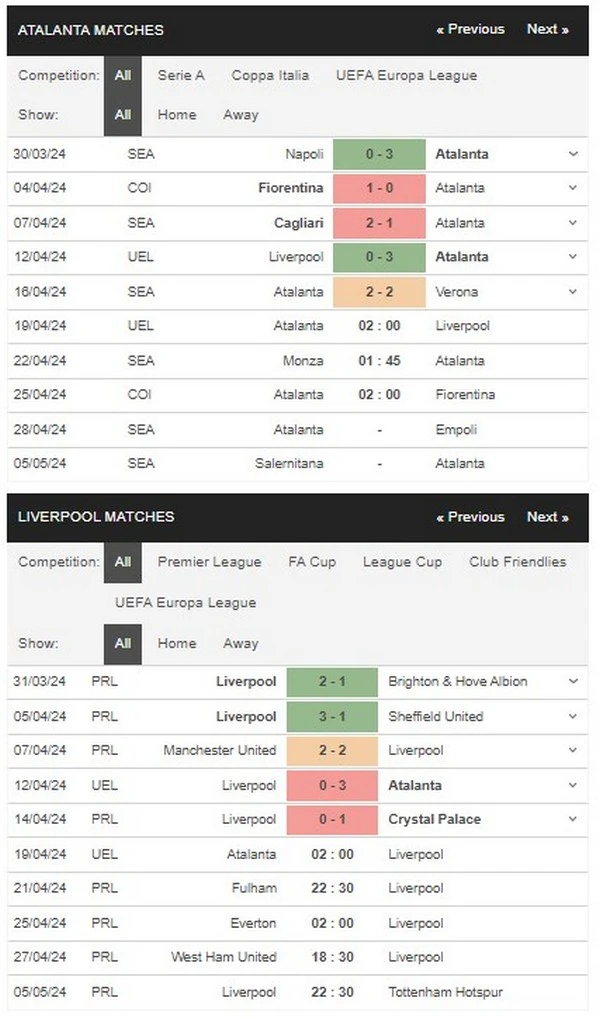
Task: Filter Atalanta matches by Coppa Italia
Action: pyautogui.click(x=270, y=75)
